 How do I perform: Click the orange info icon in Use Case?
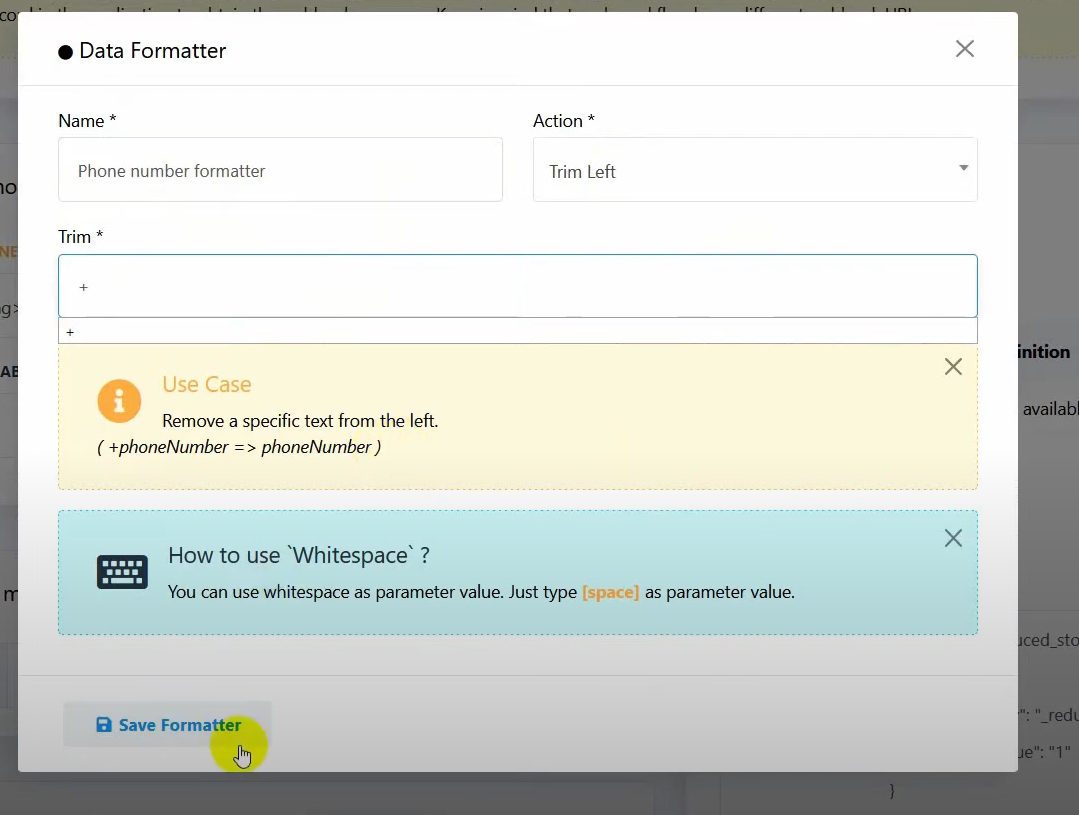(119, 401)
